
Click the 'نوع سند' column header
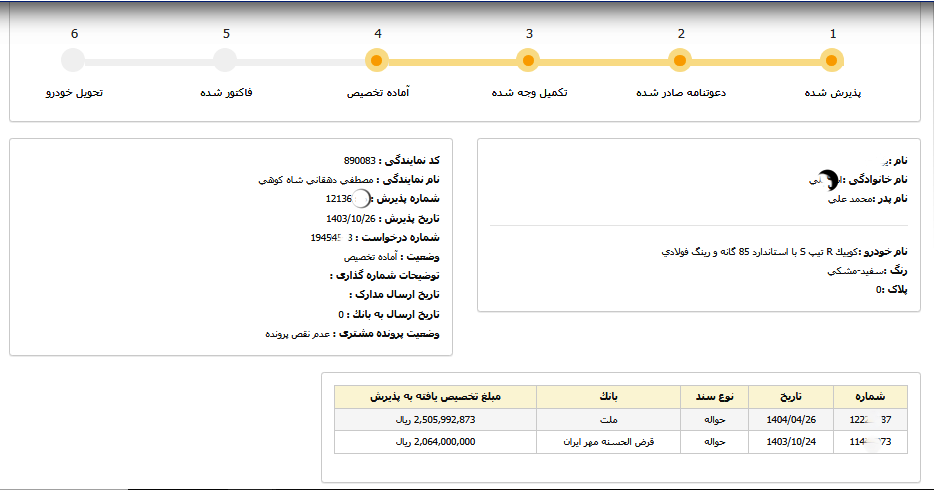(714, 397)
